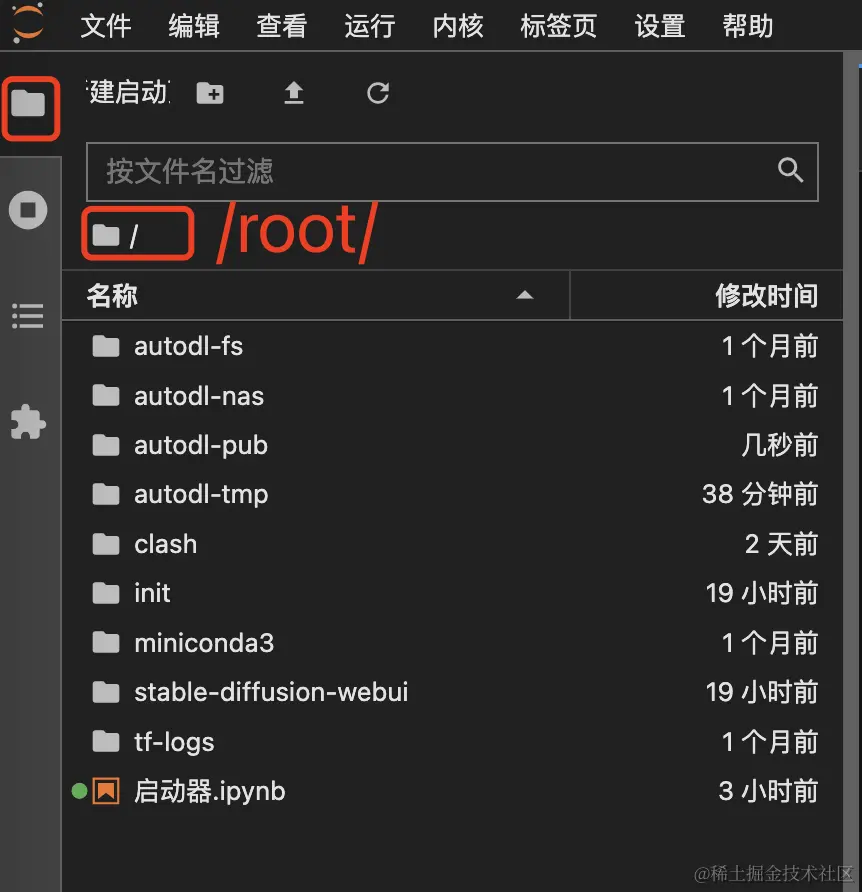Click the Jupyter logo icon
This screenshot has height=892, width=862.
point(27,24)
